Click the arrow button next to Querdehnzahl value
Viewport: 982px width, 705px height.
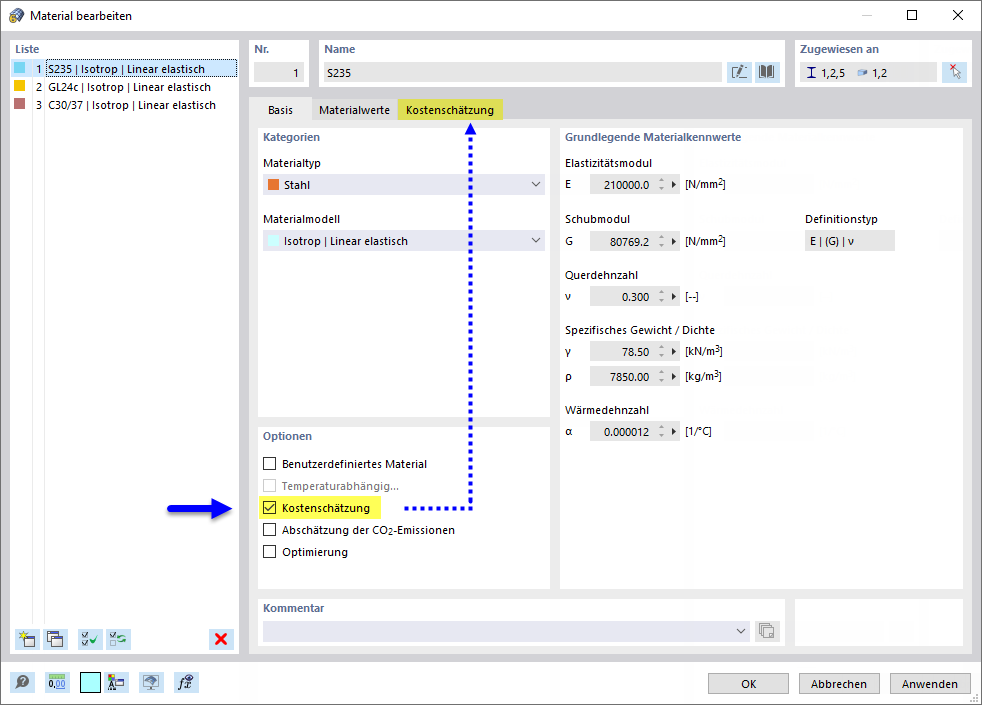[x=674, y=297]
